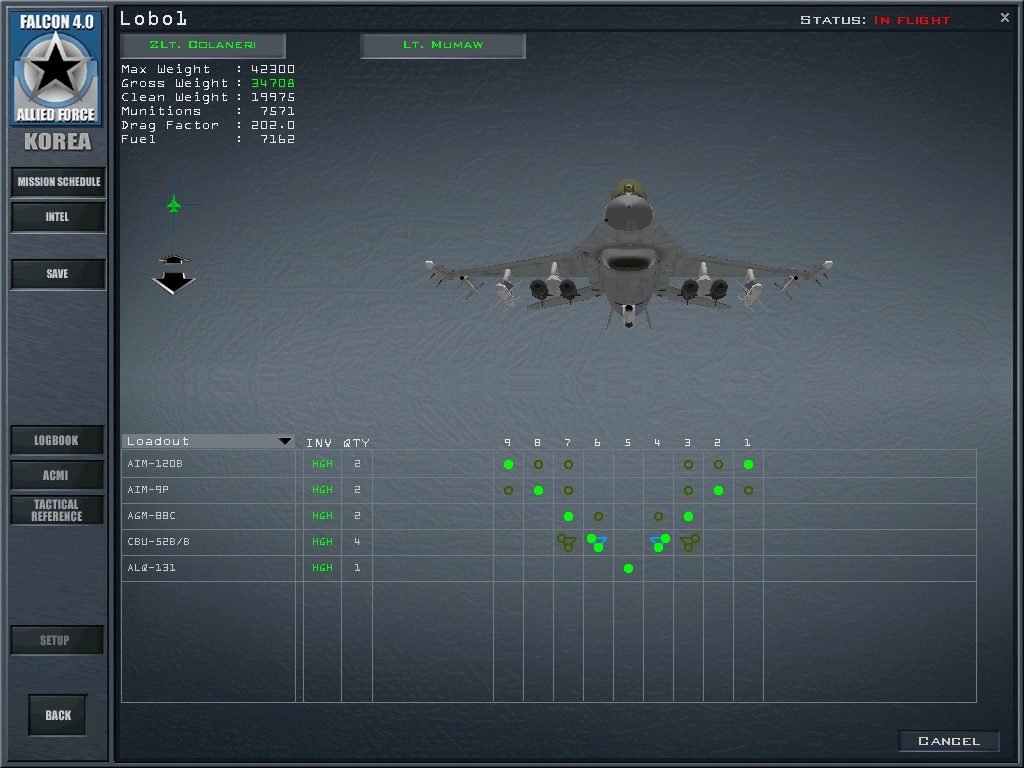Open the Mission Schedule screen

[58, 182]
